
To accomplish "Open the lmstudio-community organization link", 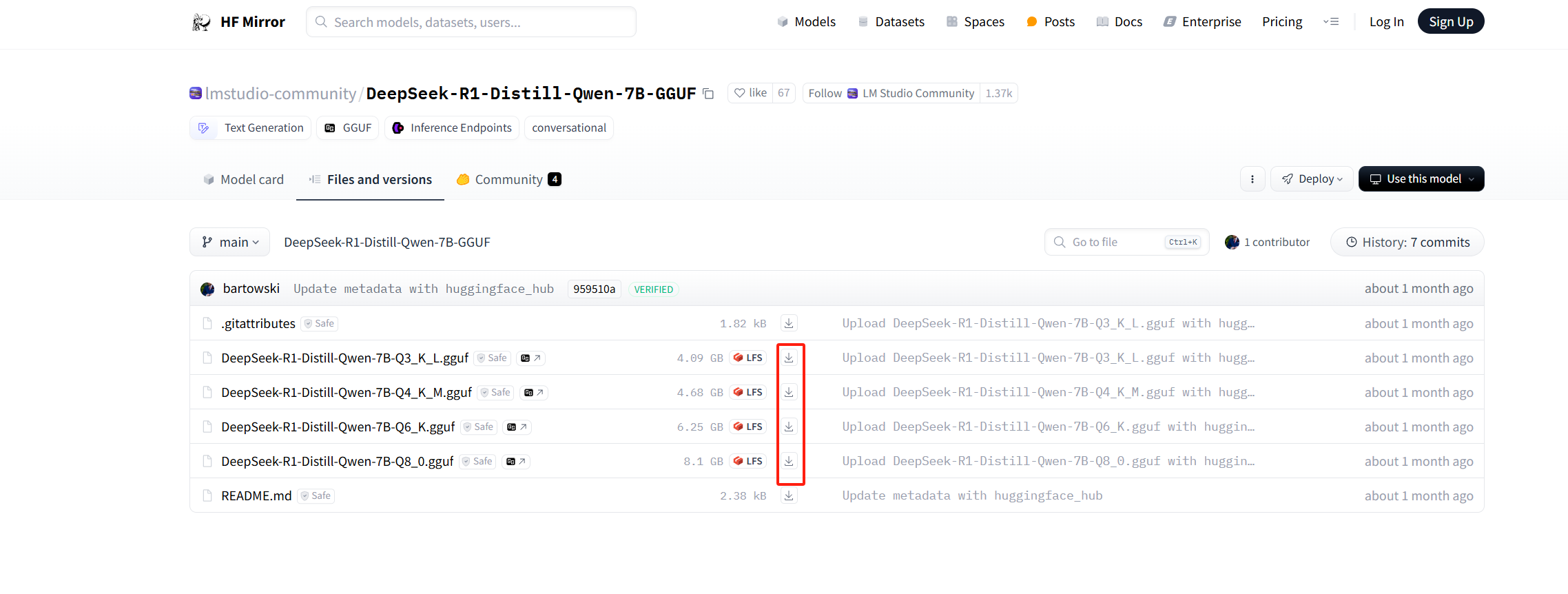I will coord(280,94).
